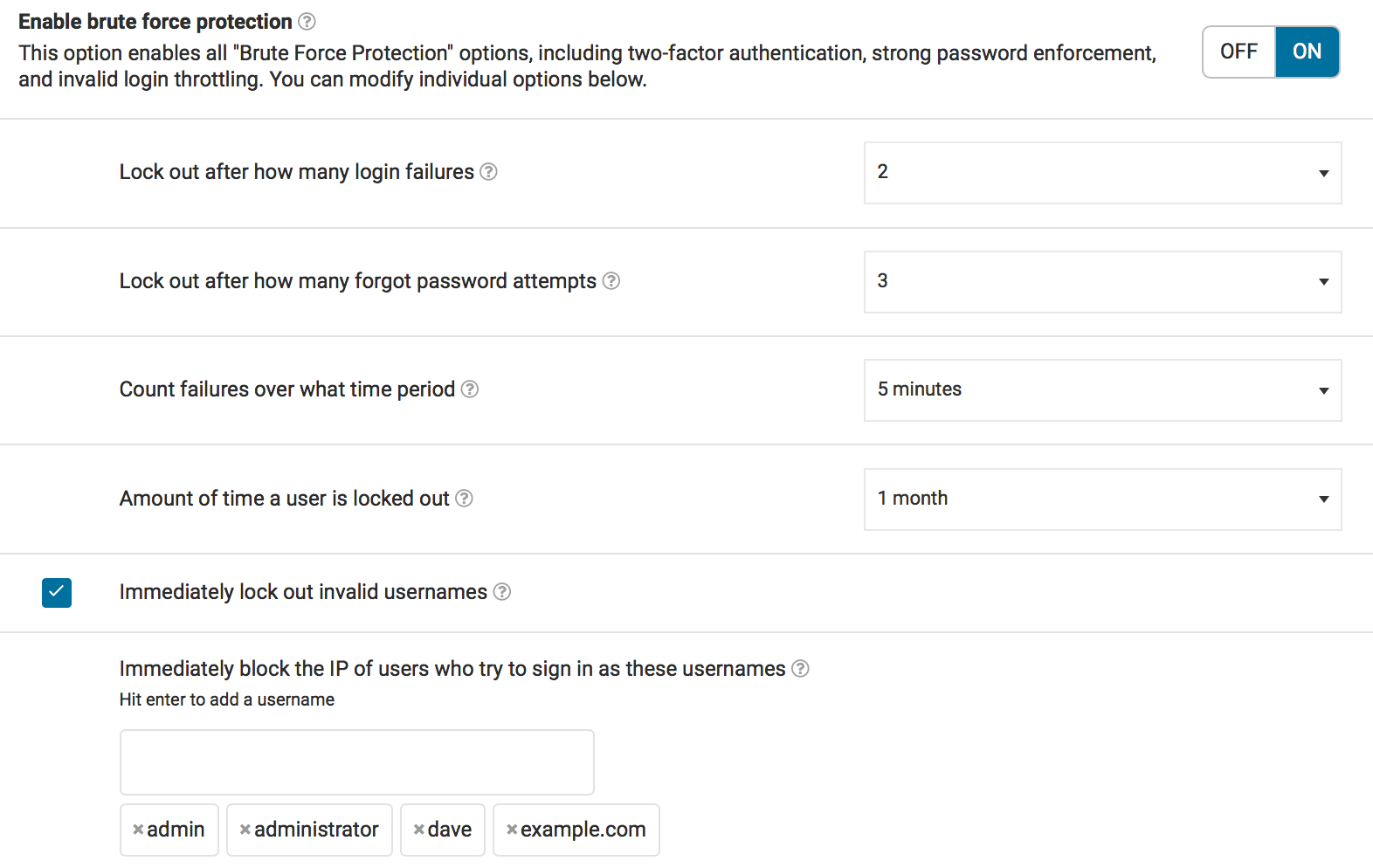Image resolution: width=1373 pixels, height=868 pixels.
Task: Remove the admin username tag
Action: tap(138, 830)
